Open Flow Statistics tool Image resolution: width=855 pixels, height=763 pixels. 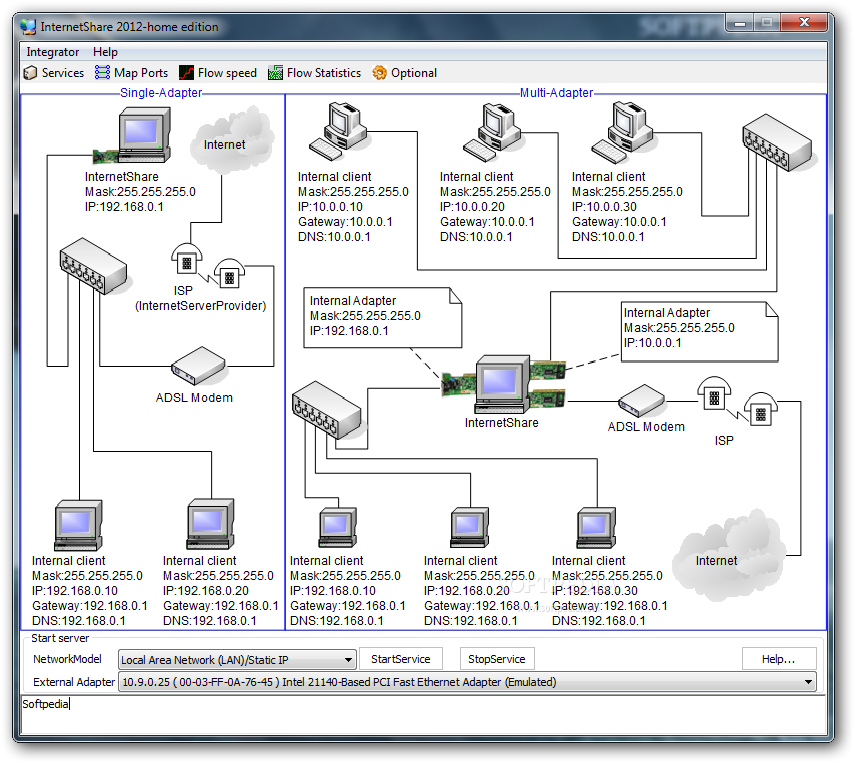[x=315, y=73]
